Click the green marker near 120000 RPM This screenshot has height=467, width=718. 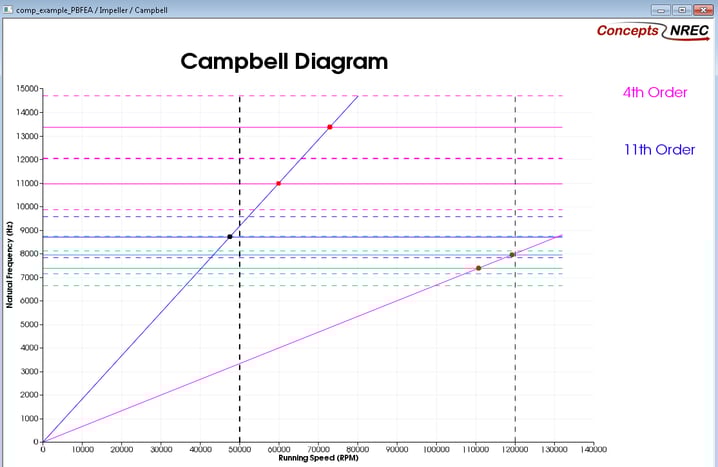[x=512, y=255]
